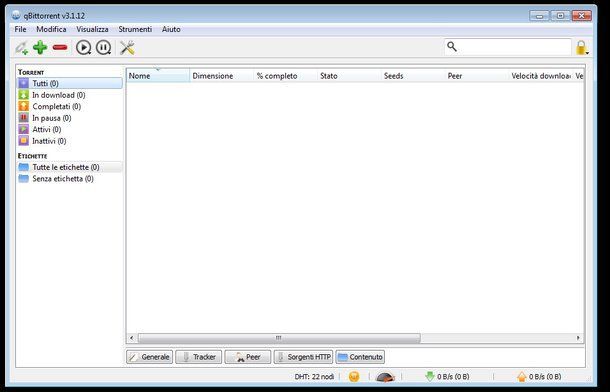Select the Tutti (0) filter
This screenshot has width=610, height=392.
tap(70, 83)
